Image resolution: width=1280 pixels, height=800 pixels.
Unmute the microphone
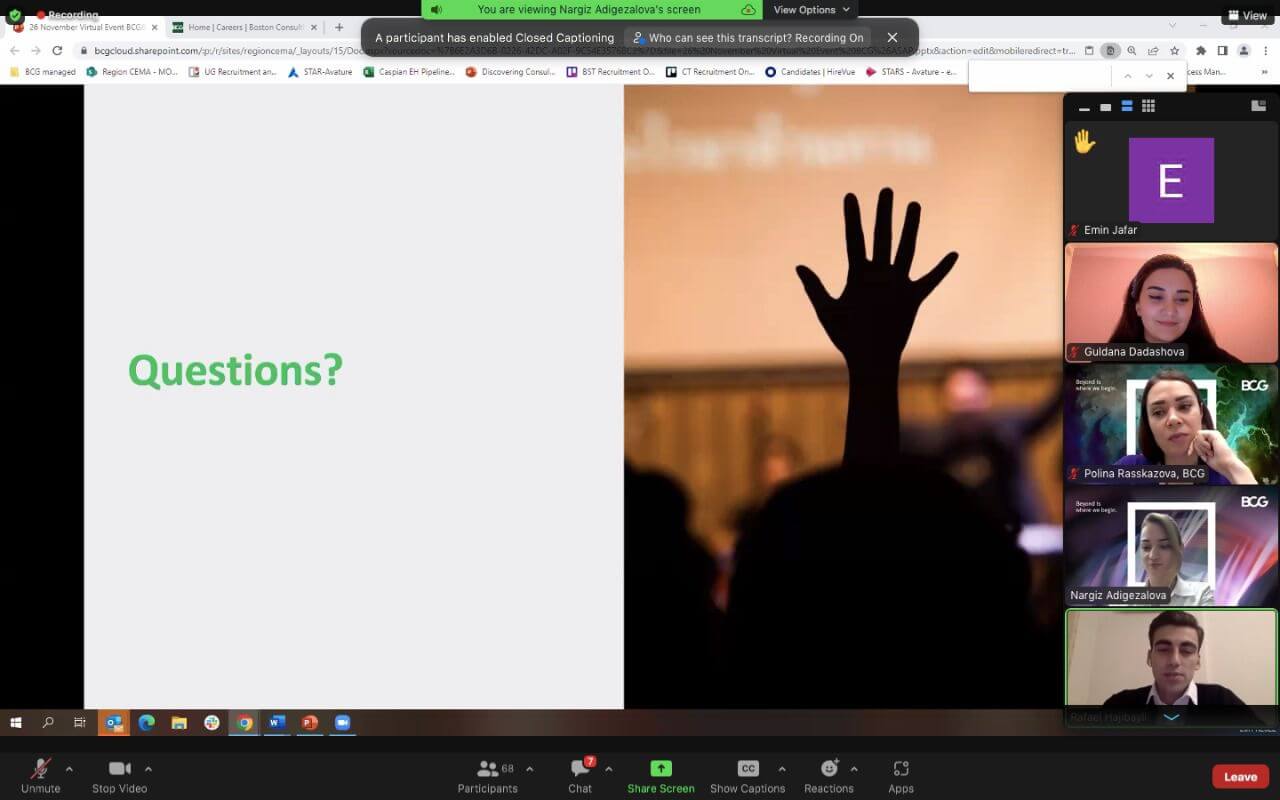point(40,769)
